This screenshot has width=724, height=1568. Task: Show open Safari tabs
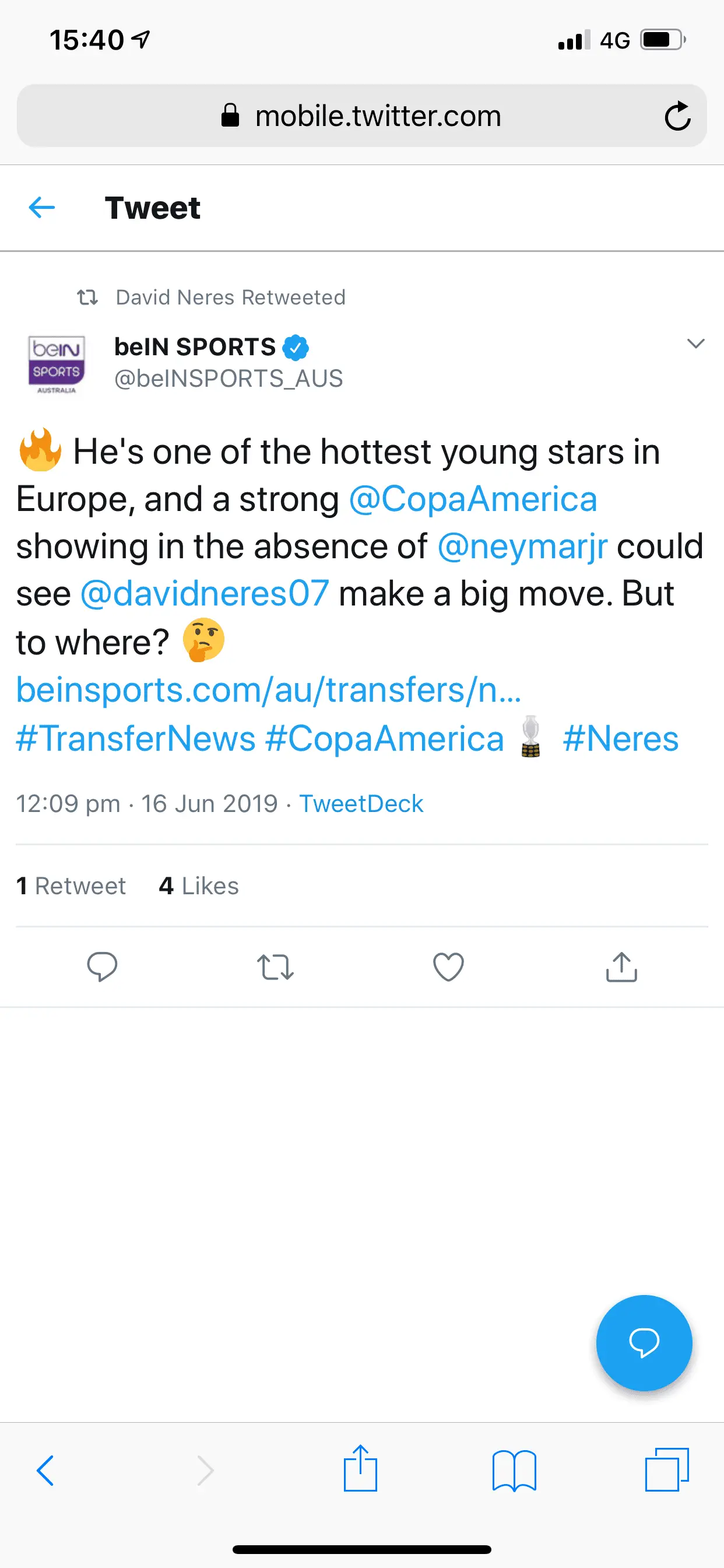666,1470
